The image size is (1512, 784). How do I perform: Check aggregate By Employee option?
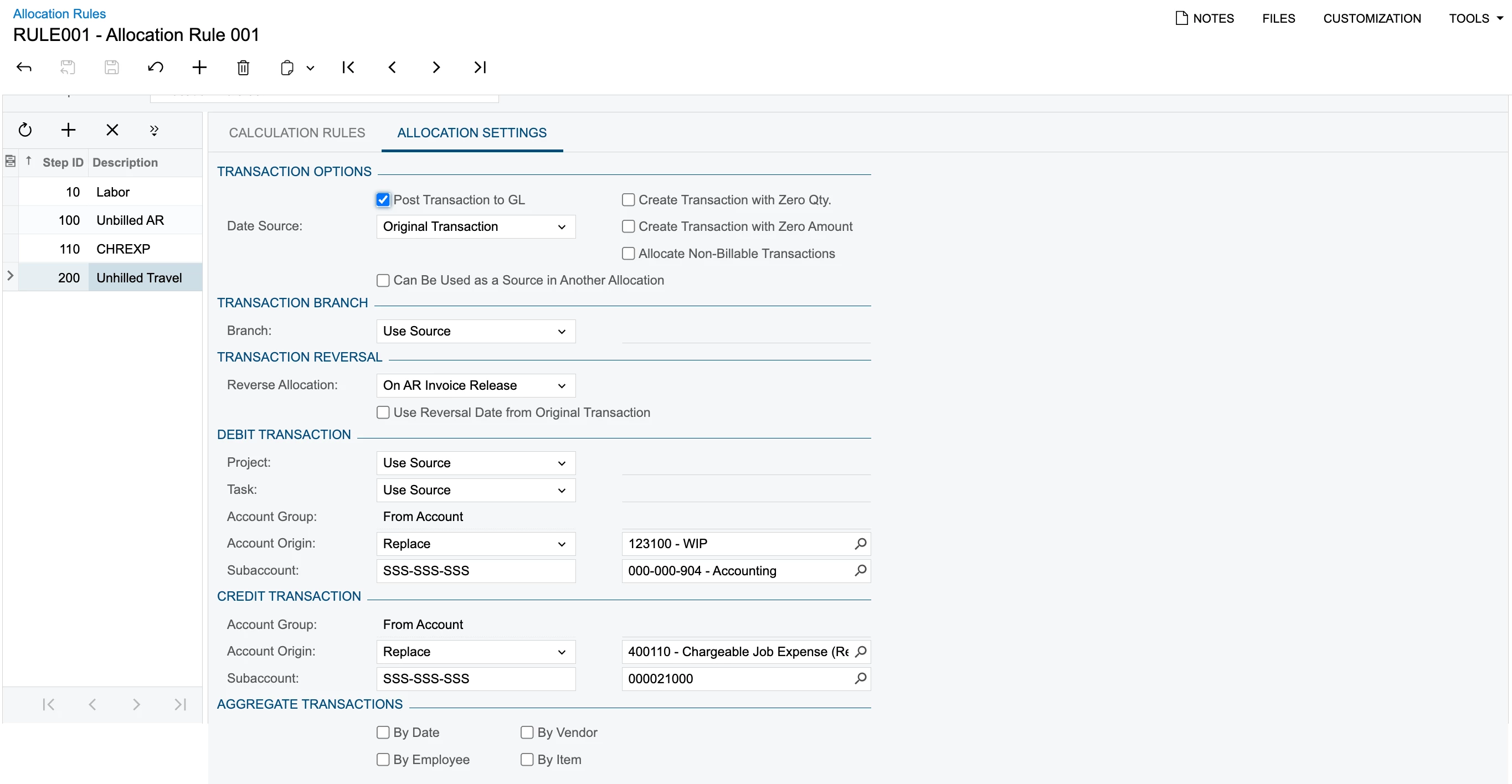tap(383, 759)
